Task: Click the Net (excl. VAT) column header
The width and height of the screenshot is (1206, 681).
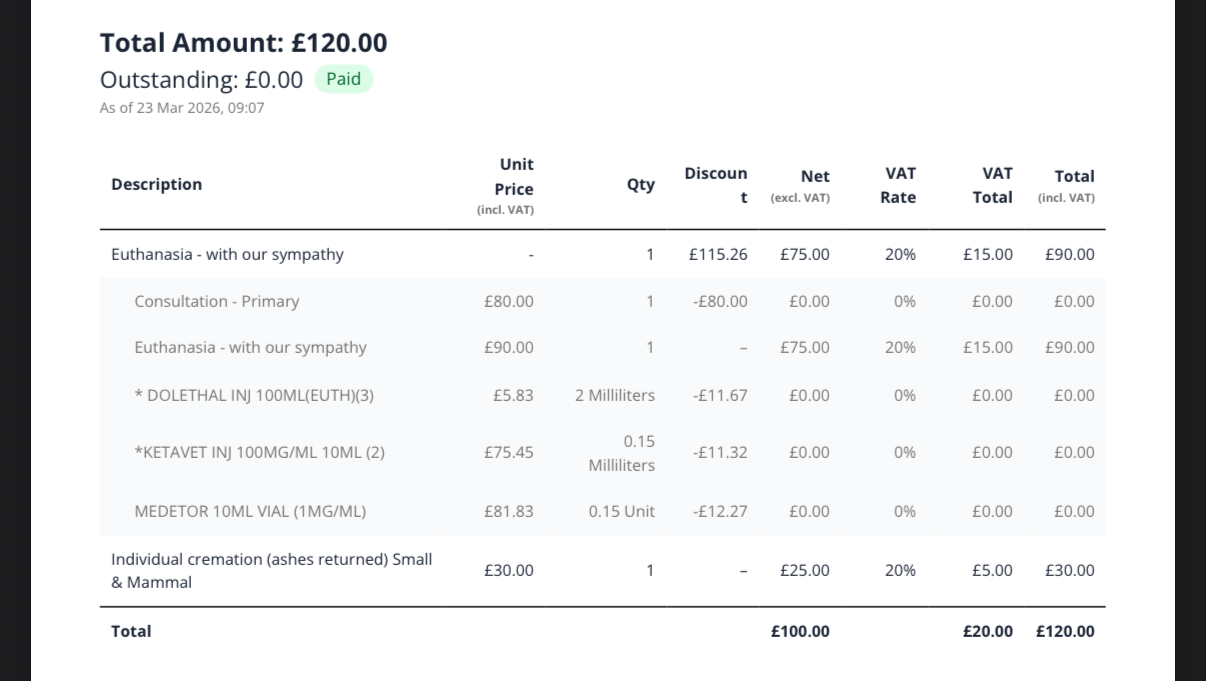Action: click(802, 186)
